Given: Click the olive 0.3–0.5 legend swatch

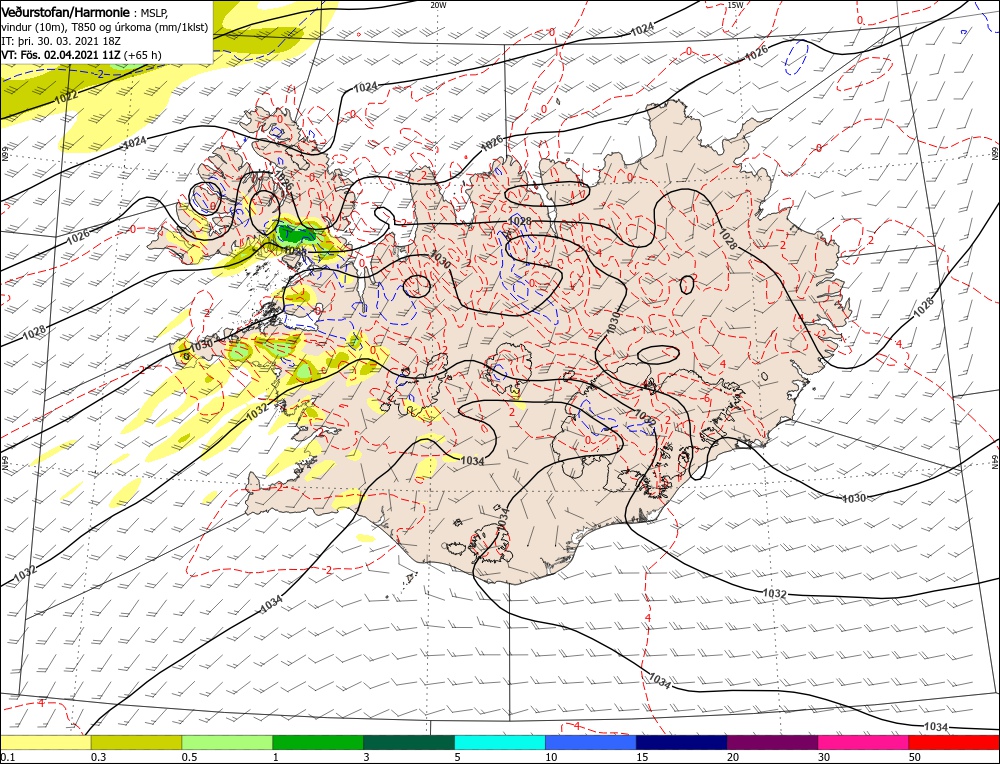Looking at the screenshot, I should (x=136, y=742).
